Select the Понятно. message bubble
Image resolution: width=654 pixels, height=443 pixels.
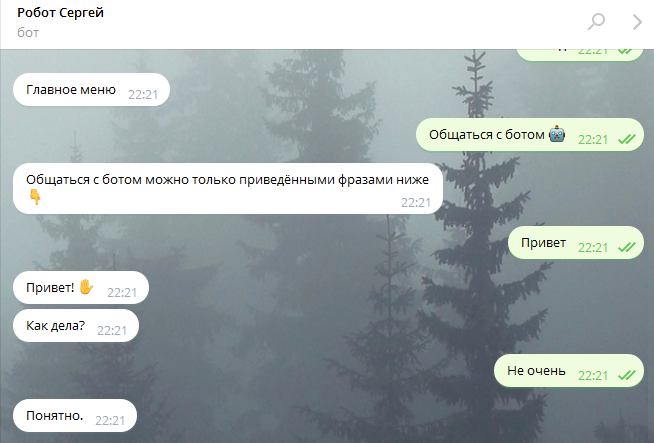tap(75, 415)
